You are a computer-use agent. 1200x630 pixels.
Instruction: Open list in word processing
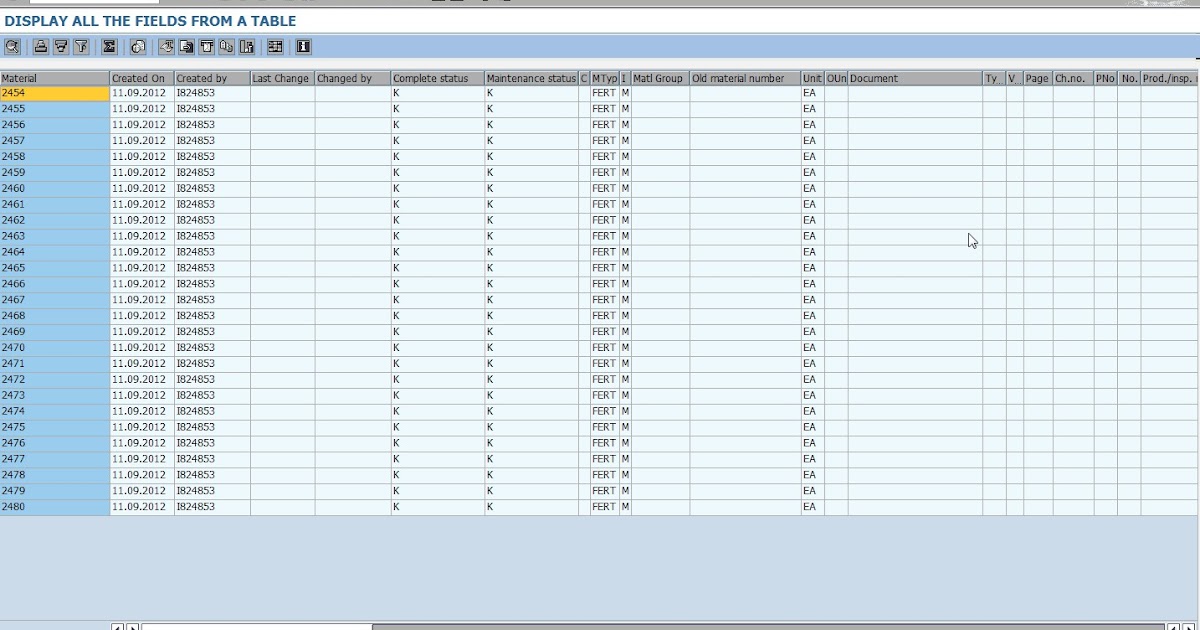click(x=207, y=46)
